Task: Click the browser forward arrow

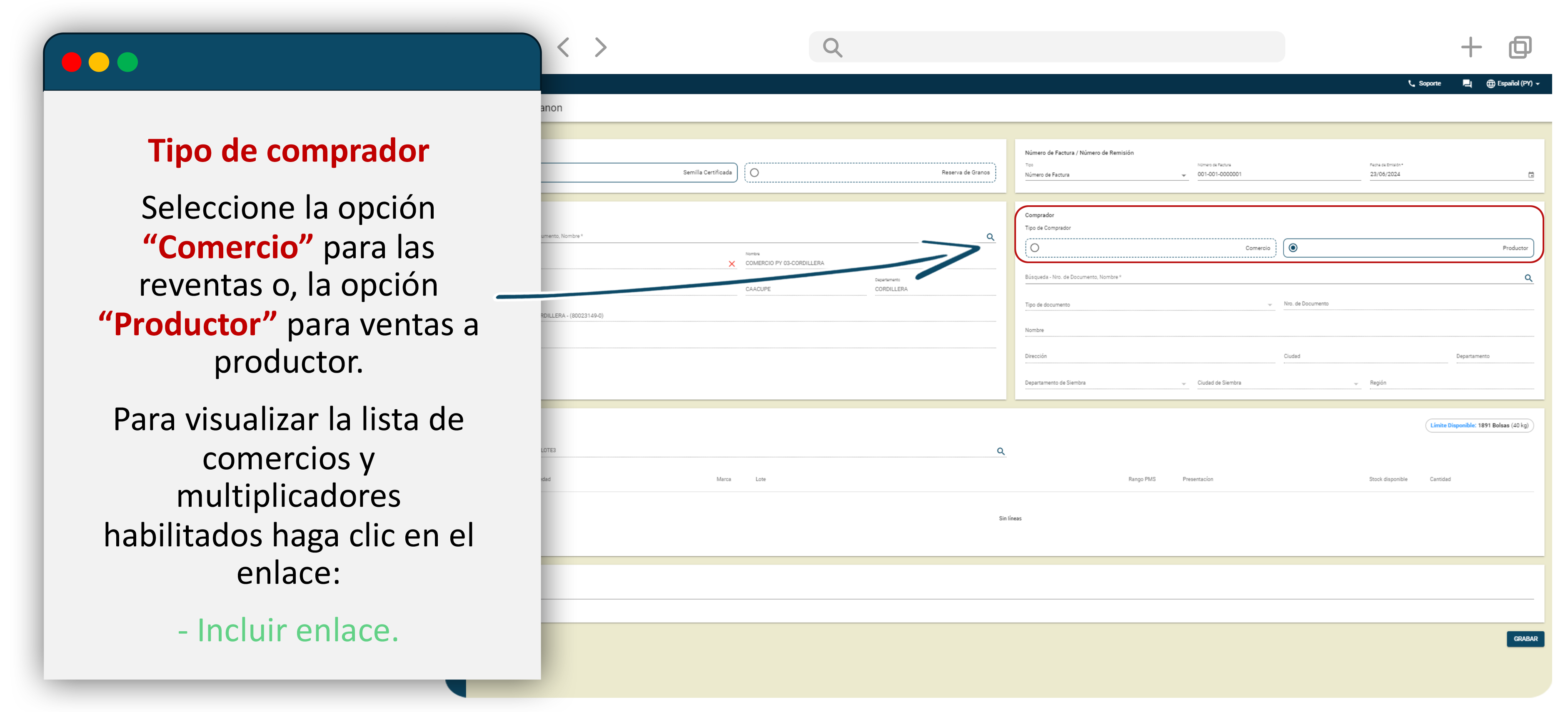Action: click(x=600, y=47)
